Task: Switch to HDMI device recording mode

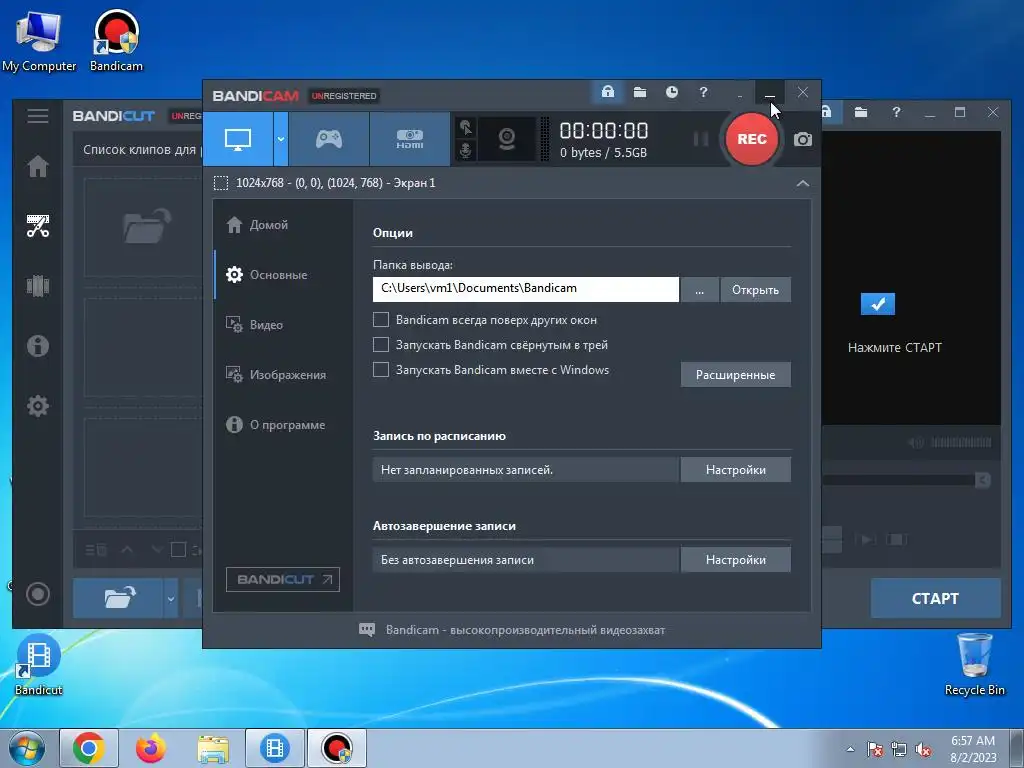Action: 409,139
